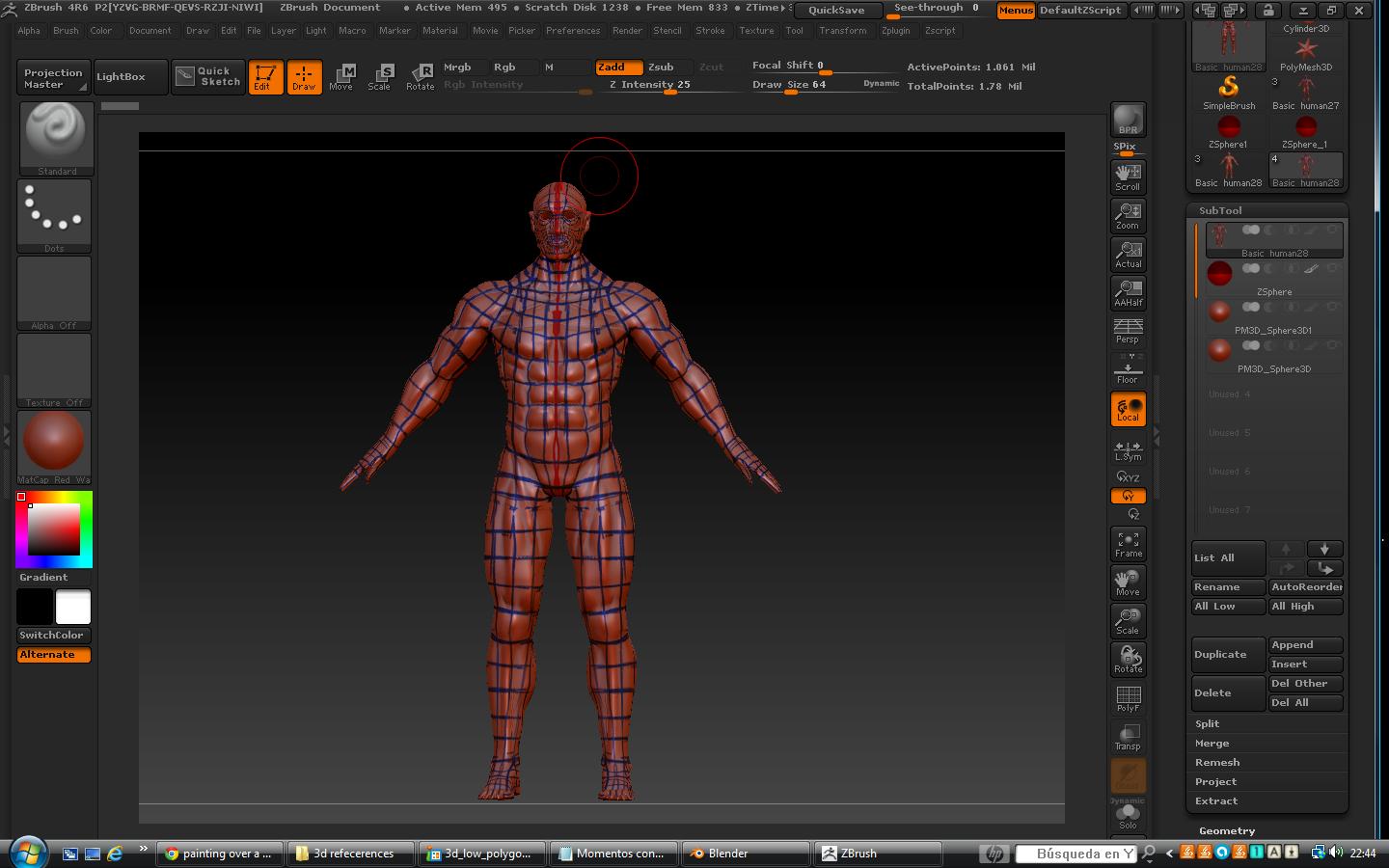The image size is (1389, 868).
Task: Toggle Persp perspective view
Action: [1128, 331]
